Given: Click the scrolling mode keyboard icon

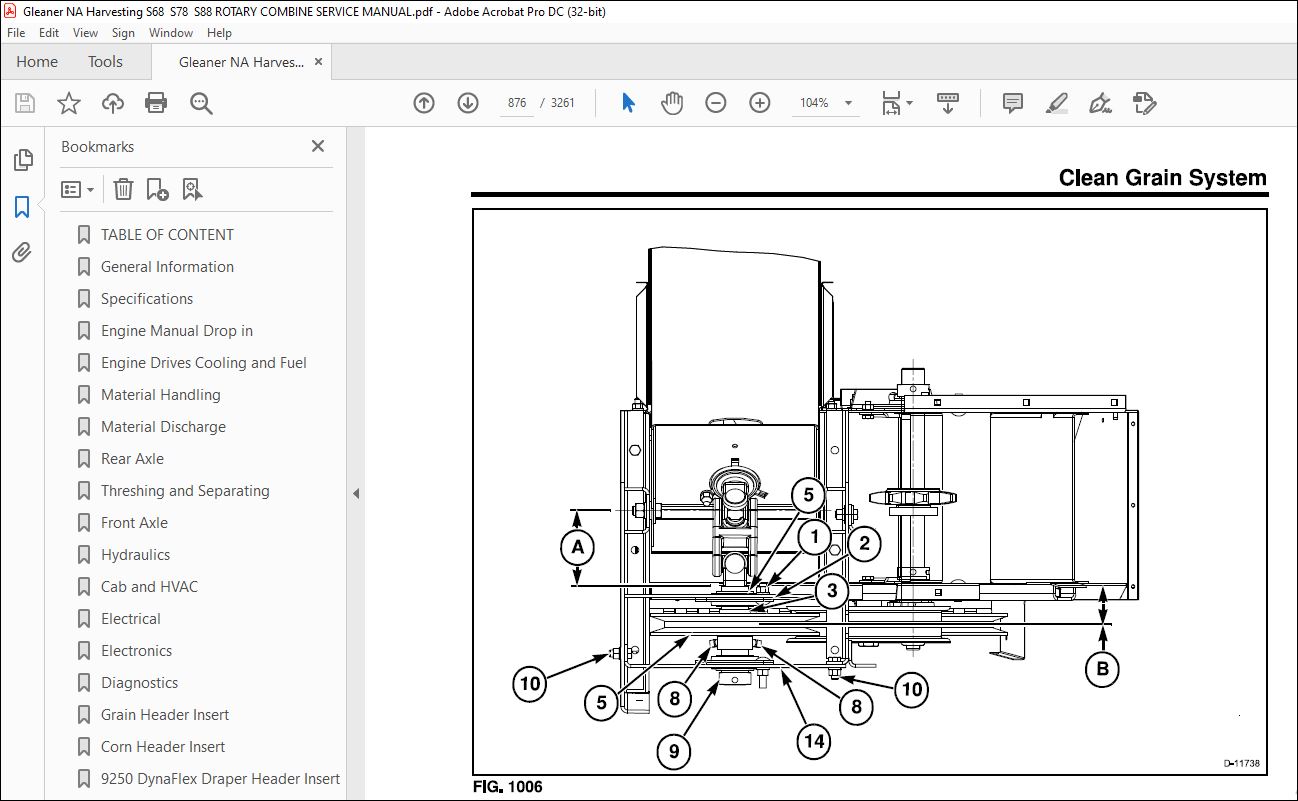Looking at the screenshot, I should point(947,103).
